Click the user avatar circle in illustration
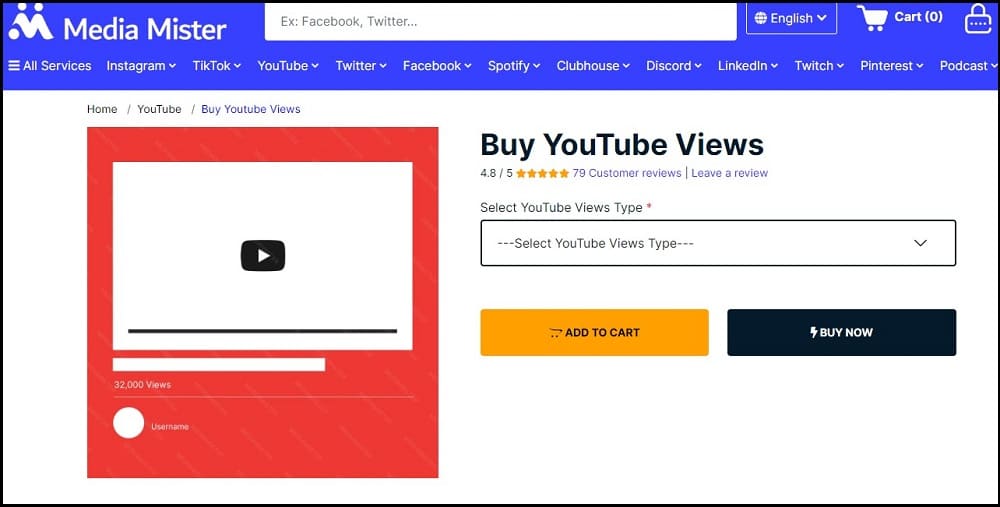This screenshot has width=1000, height=507. 128,423
